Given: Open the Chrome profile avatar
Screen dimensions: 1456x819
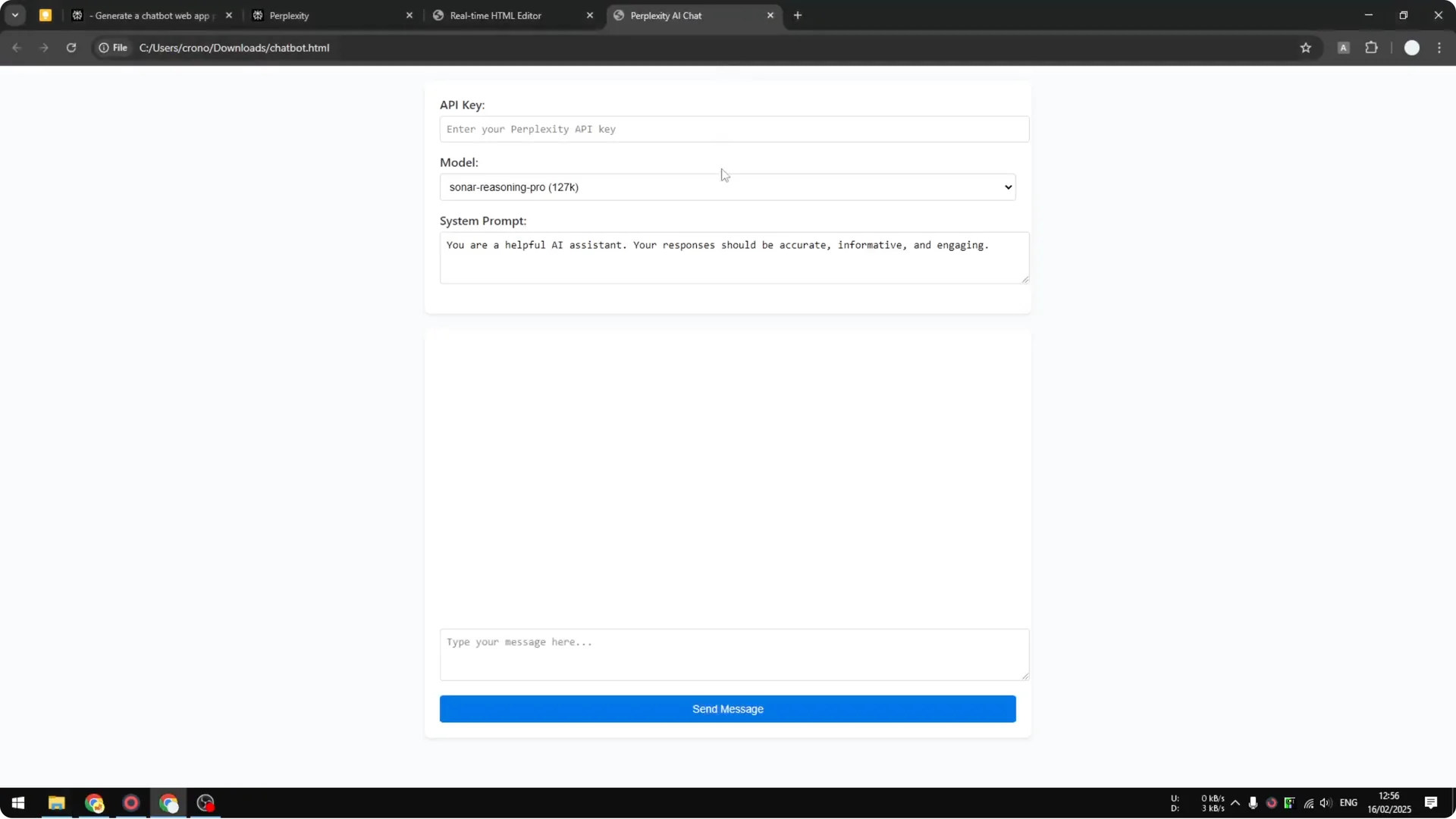Looking at the screenshot, I should [1412, 47].
